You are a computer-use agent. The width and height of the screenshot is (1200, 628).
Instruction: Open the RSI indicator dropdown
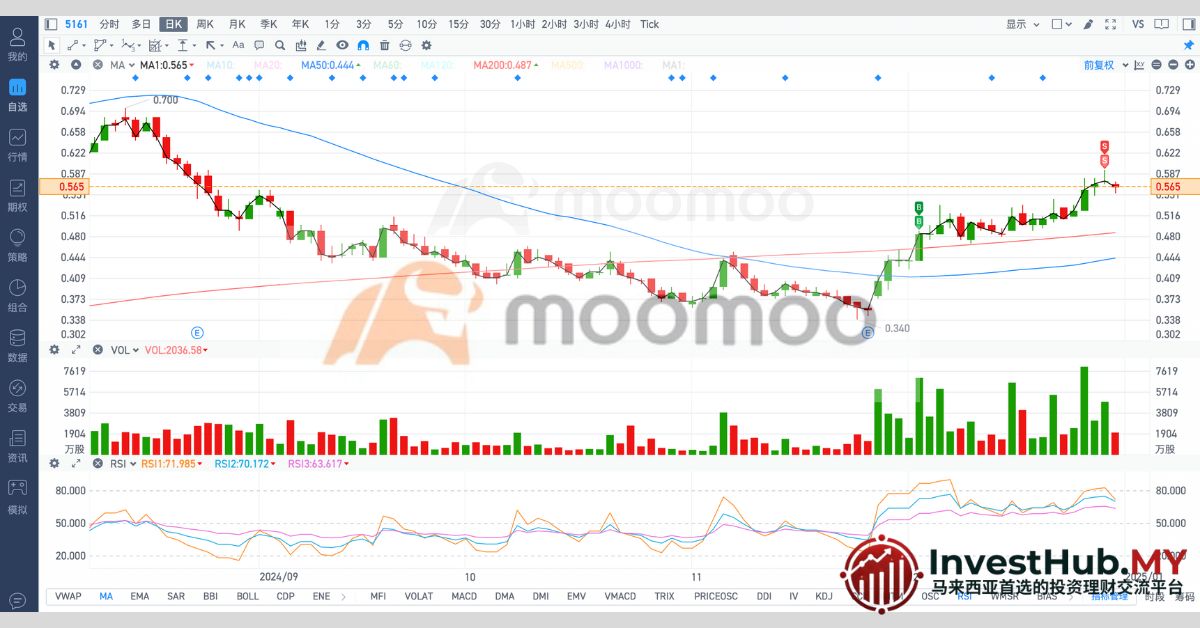pyautogui.click(x=122, y=464)
